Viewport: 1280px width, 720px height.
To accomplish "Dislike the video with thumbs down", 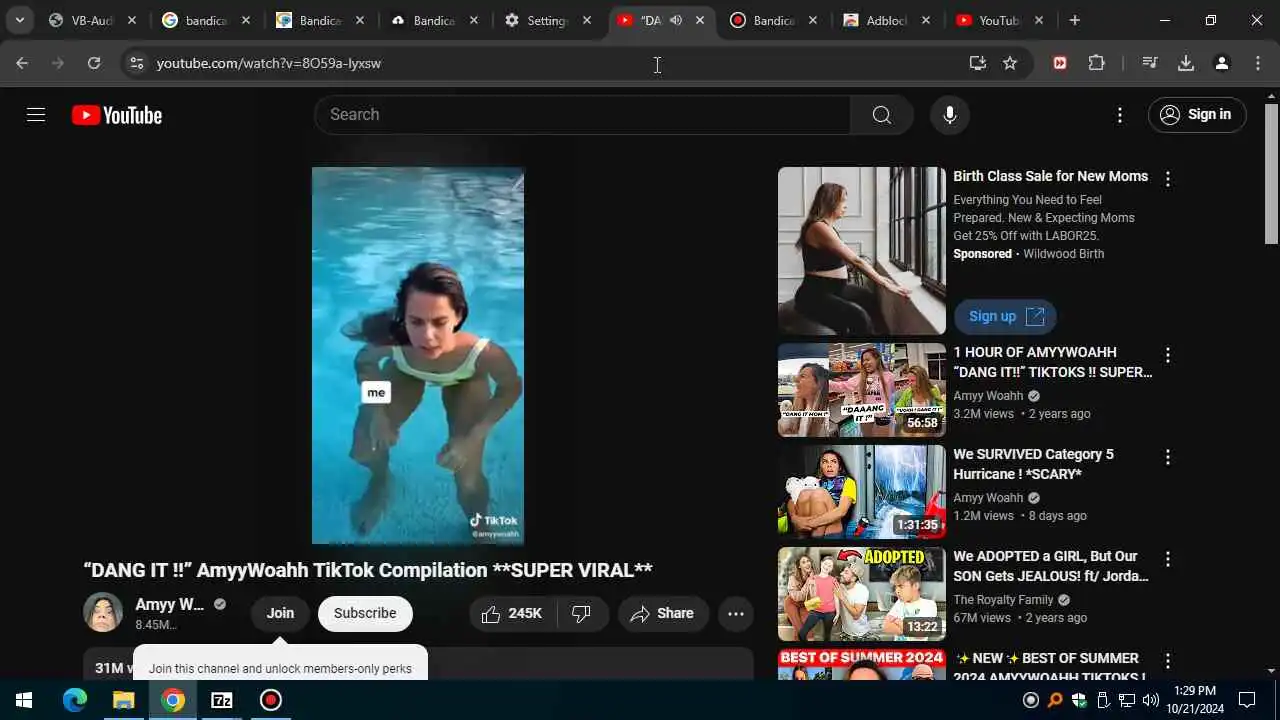I will tap(582, 614).
